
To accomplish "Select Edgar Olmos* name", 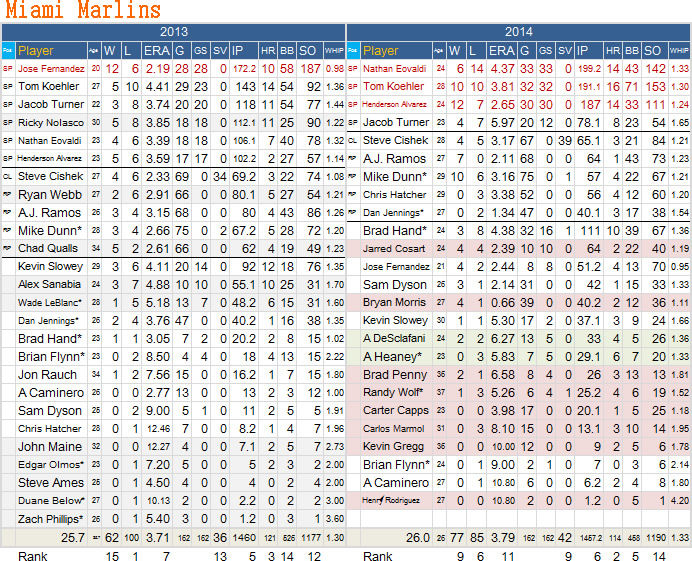I will (x=51, y=465).
